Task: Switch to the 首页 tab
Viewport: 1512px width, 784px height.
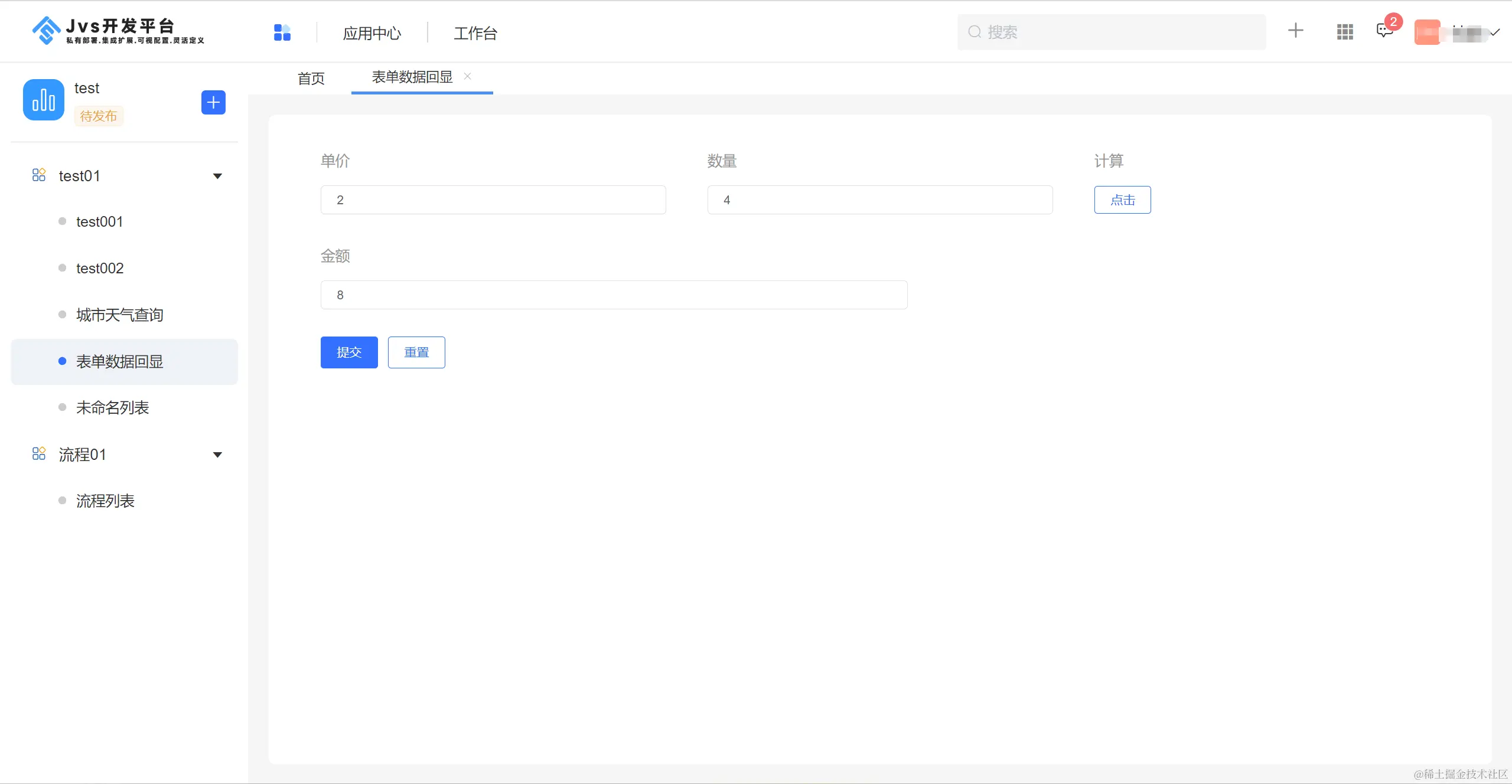Action: click(311, 79)
